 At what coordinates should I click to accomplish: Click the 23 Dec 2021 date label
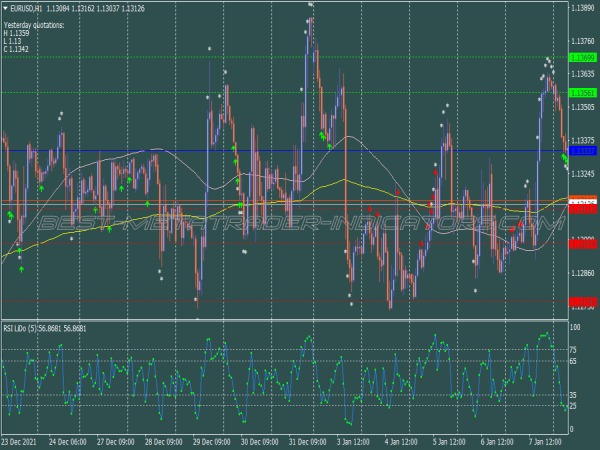22,441
